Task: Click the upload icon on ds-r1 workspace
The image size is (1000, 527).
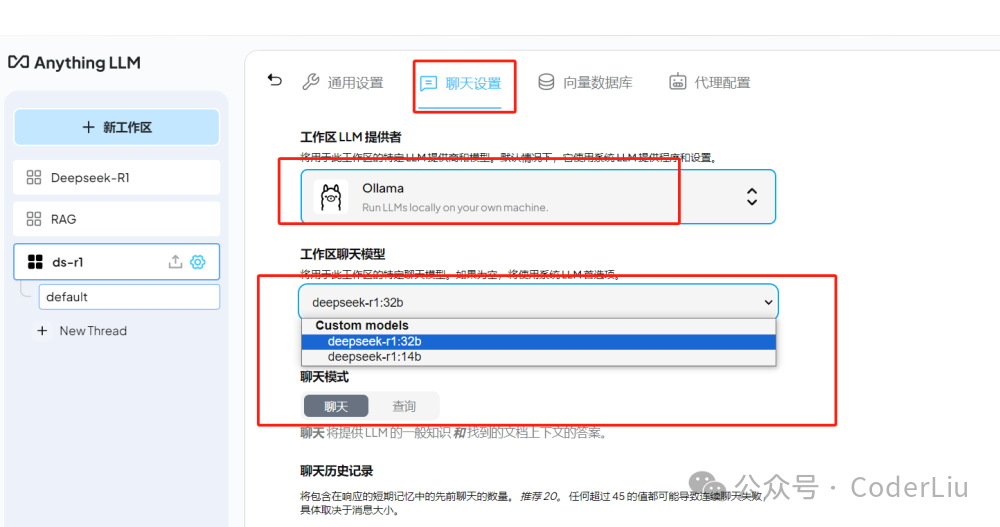Action: pos(175,262)
